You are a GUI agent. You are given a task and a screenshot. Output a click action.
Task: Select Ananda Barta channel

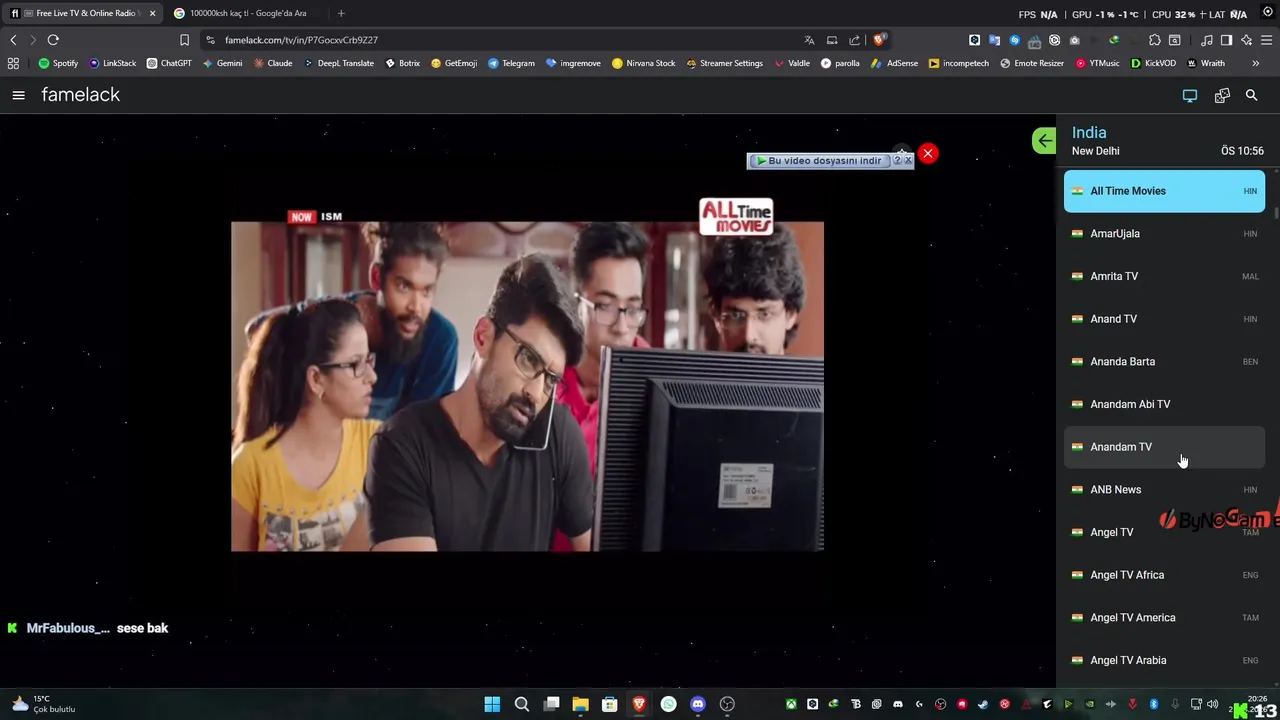tap(1164, 362)
